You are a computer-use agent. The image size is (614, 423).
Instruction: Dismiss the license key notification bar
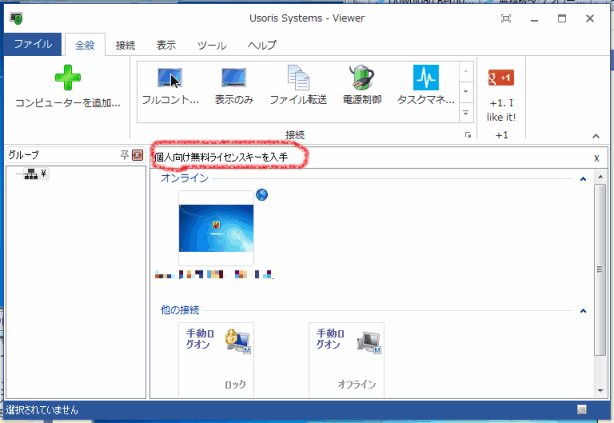click(x=597, y=158)
